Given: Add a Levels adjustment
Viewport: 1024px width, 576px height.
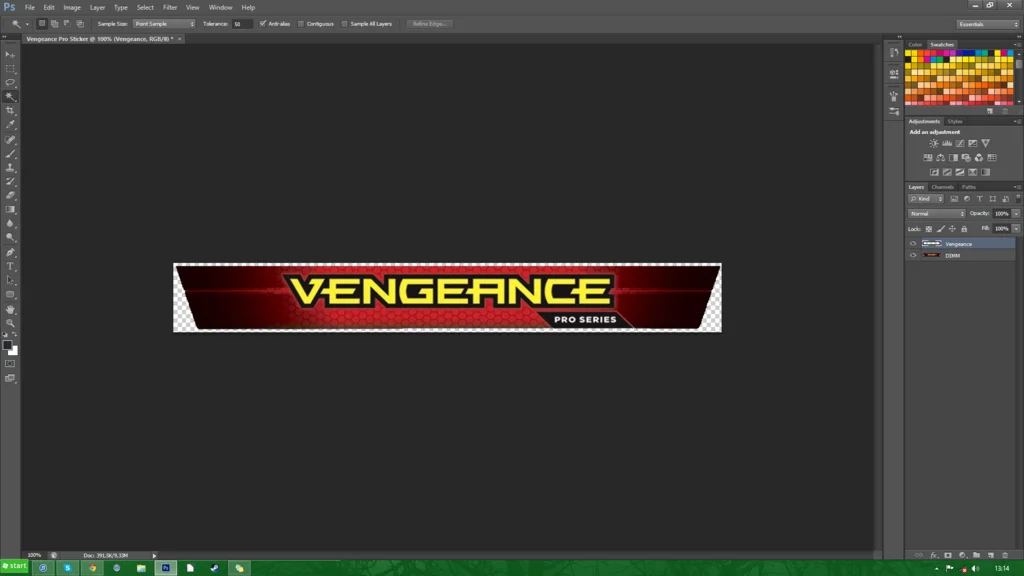Looking at the screenshot, I should coord(947,143).
